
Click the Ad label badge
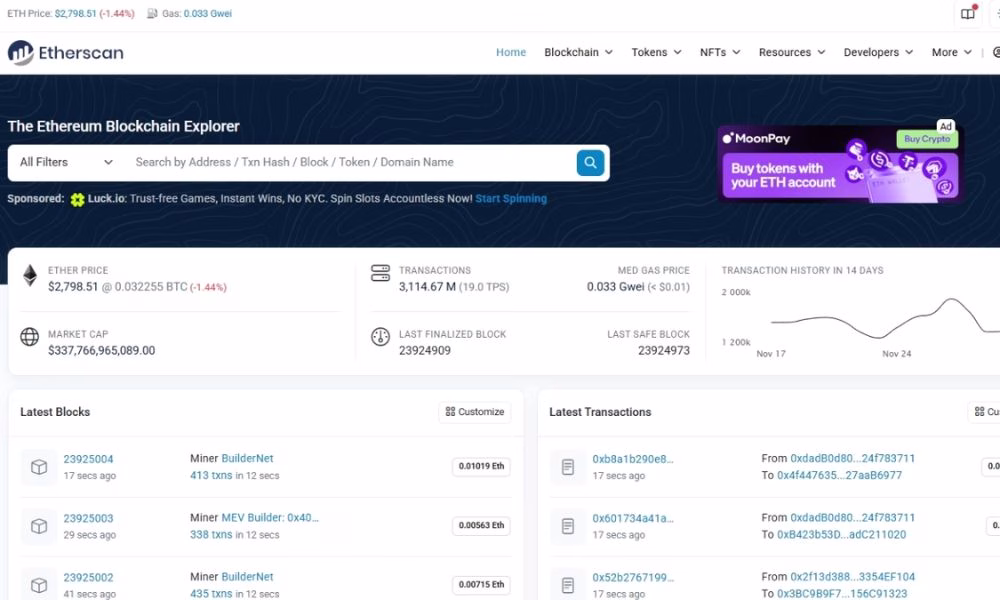[945, 126]
